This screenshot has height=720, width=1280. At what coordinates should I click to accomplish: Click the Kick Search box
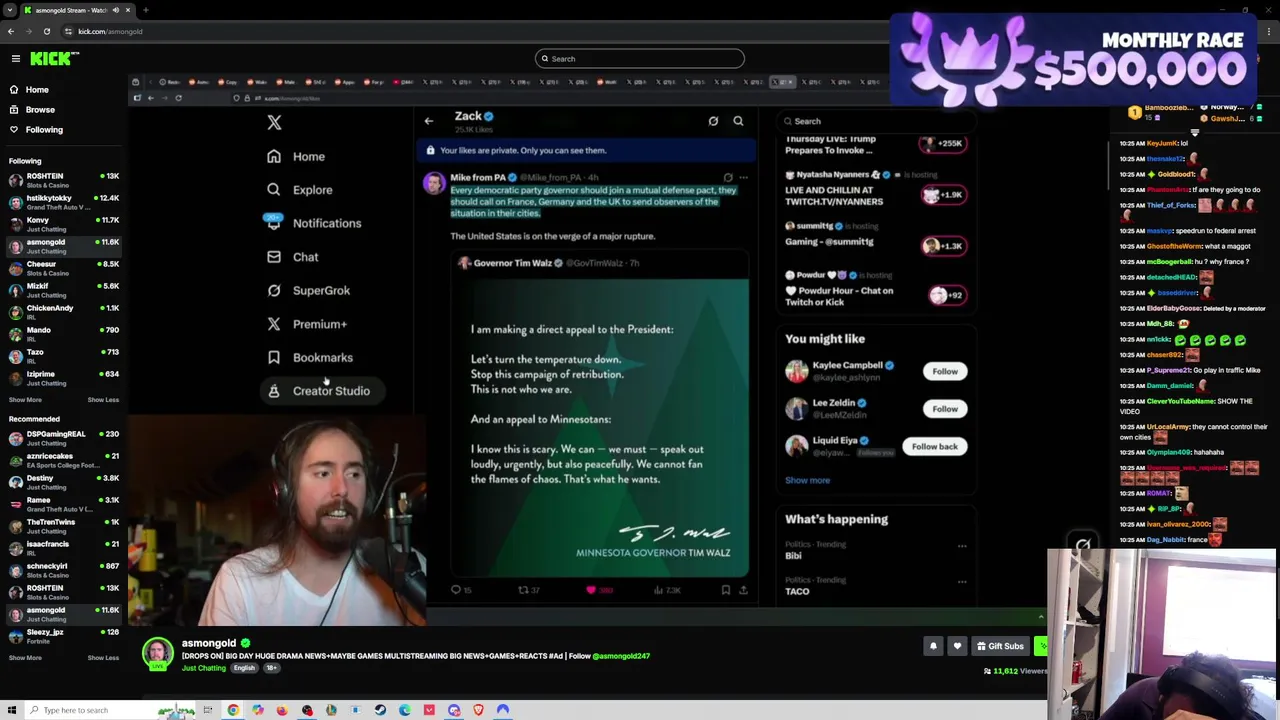coord(640,59)
